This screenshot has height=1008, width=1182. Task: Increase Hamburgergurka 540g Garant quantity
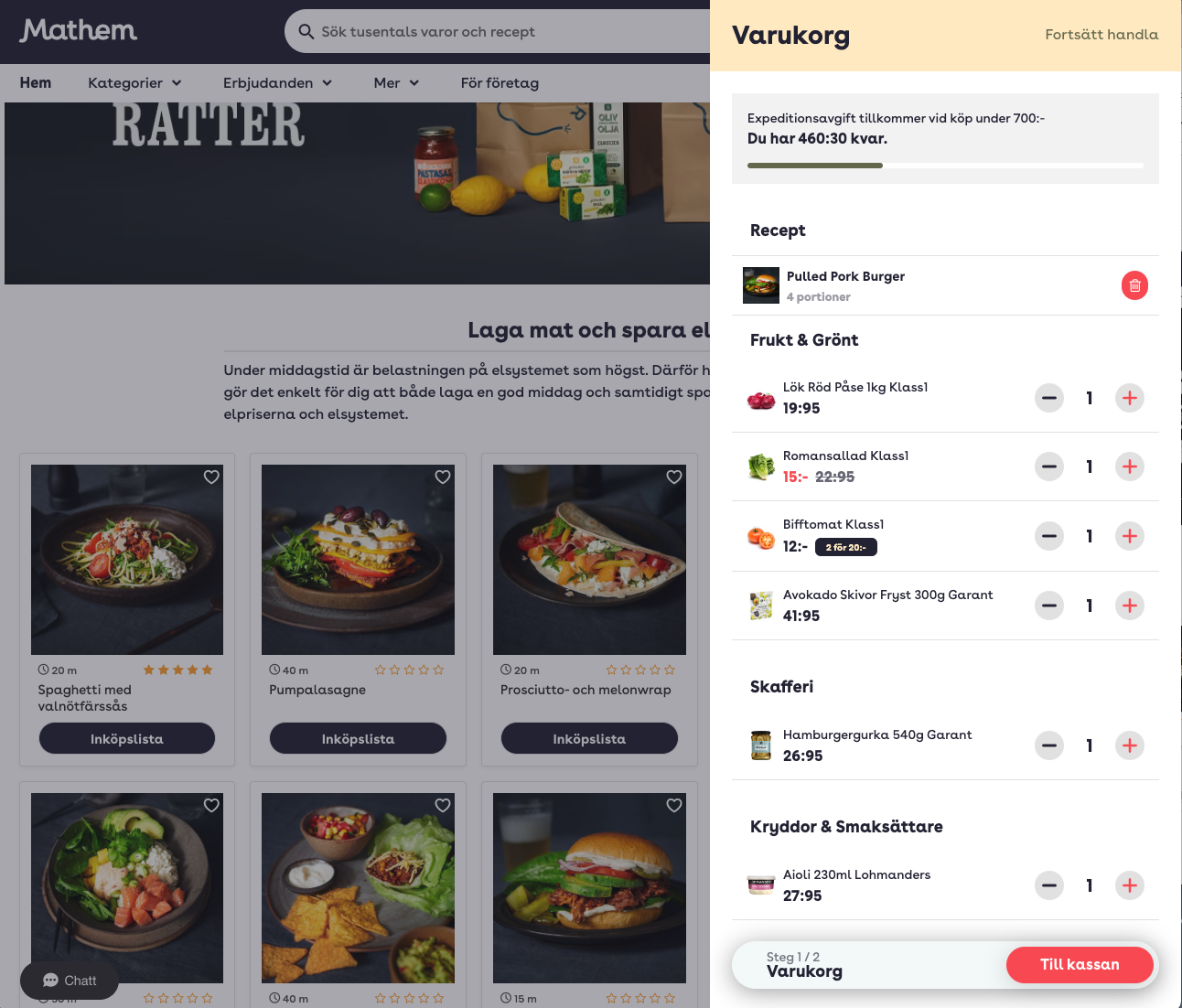(x=1130, y=745)
